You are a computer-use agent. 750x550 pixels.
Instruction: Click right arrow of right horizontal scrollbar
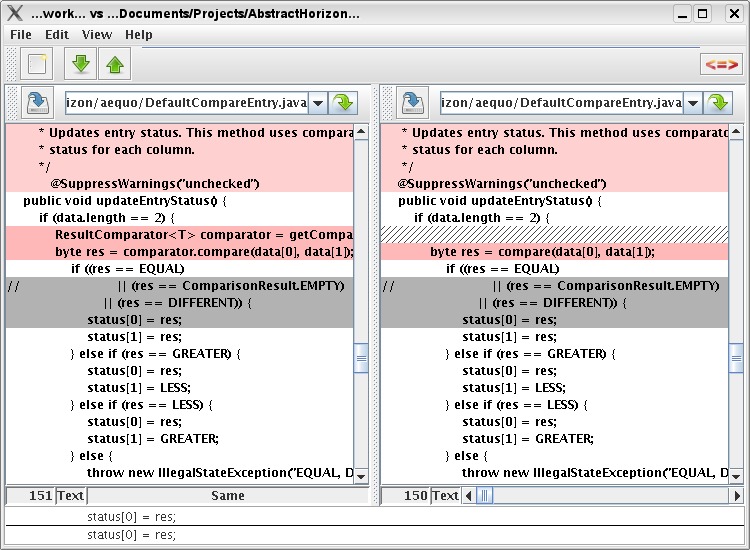(737, 495)
